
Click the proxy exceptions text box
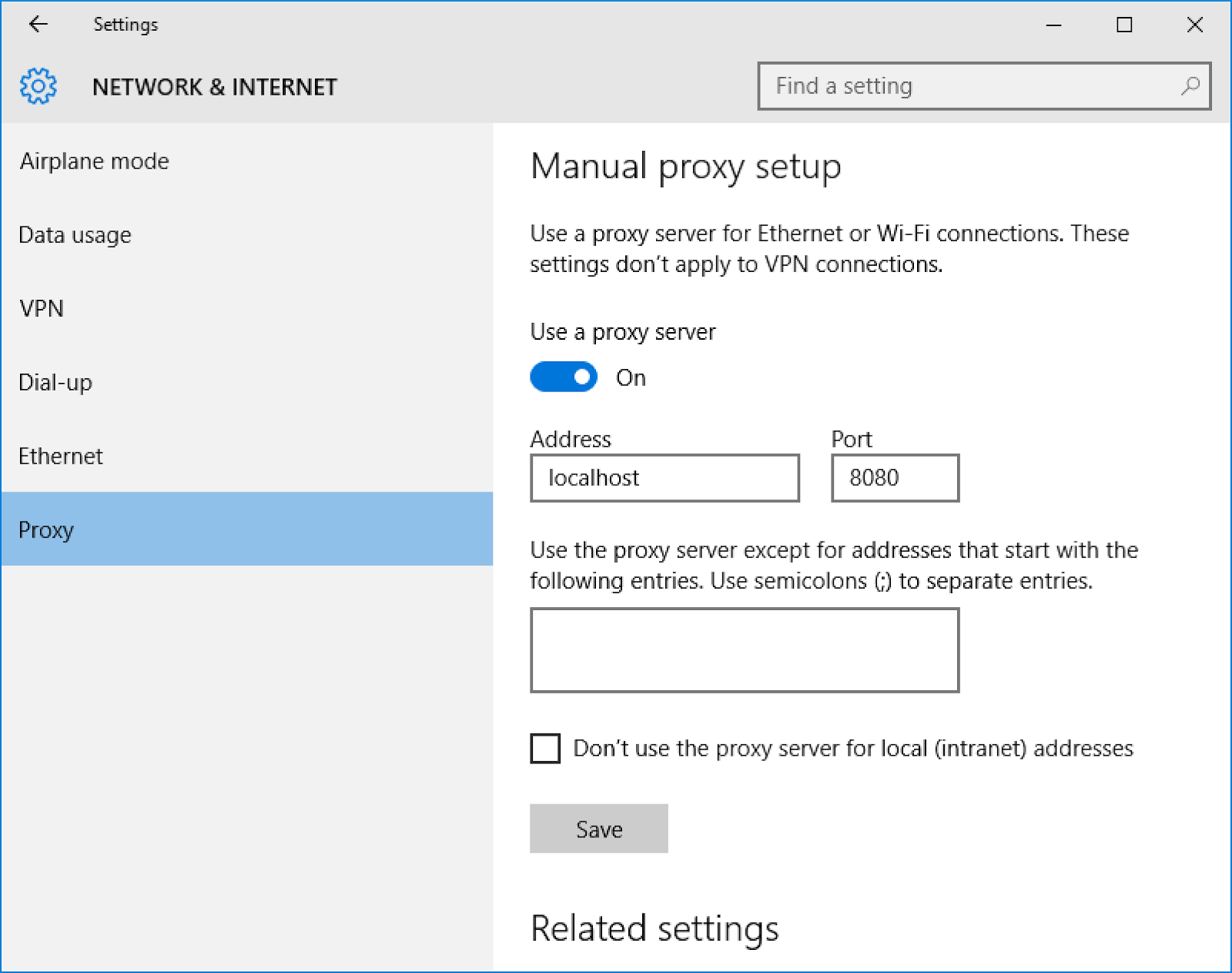(745, 650)
